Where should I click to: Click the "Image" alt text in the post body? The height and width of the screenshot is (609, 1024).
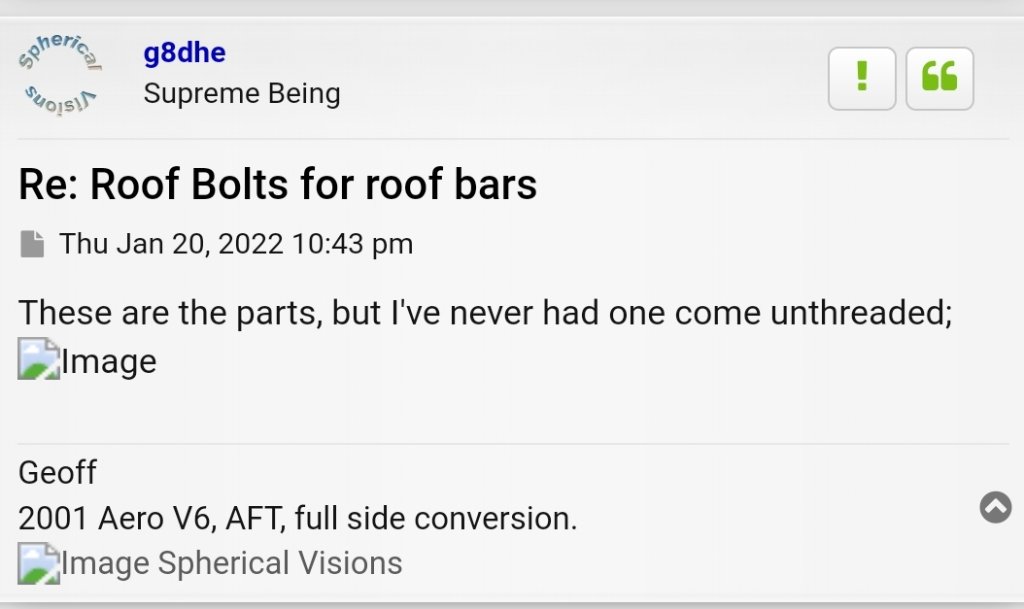[x=109, y=361]
